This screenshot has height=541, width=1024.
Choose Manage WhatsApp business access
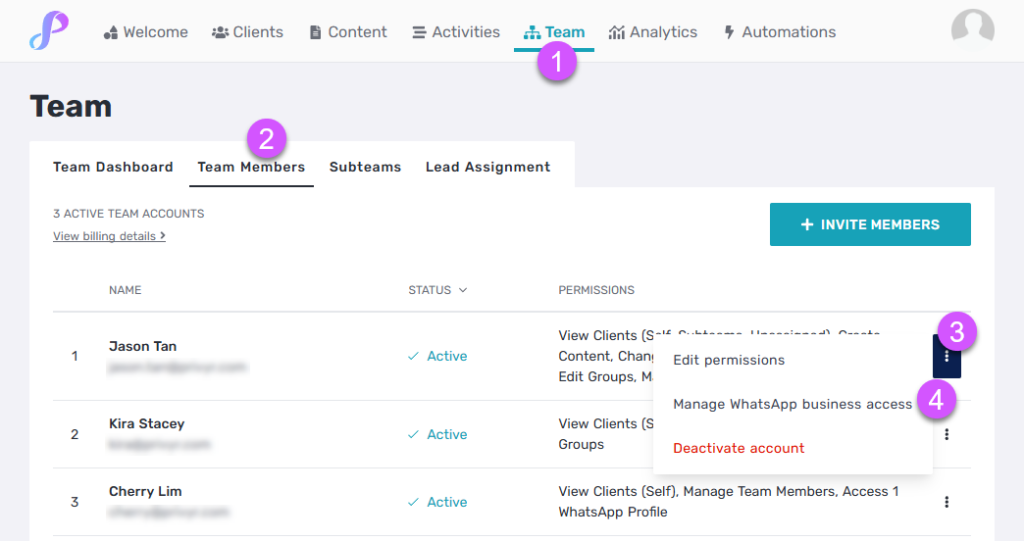click(792, 404)
